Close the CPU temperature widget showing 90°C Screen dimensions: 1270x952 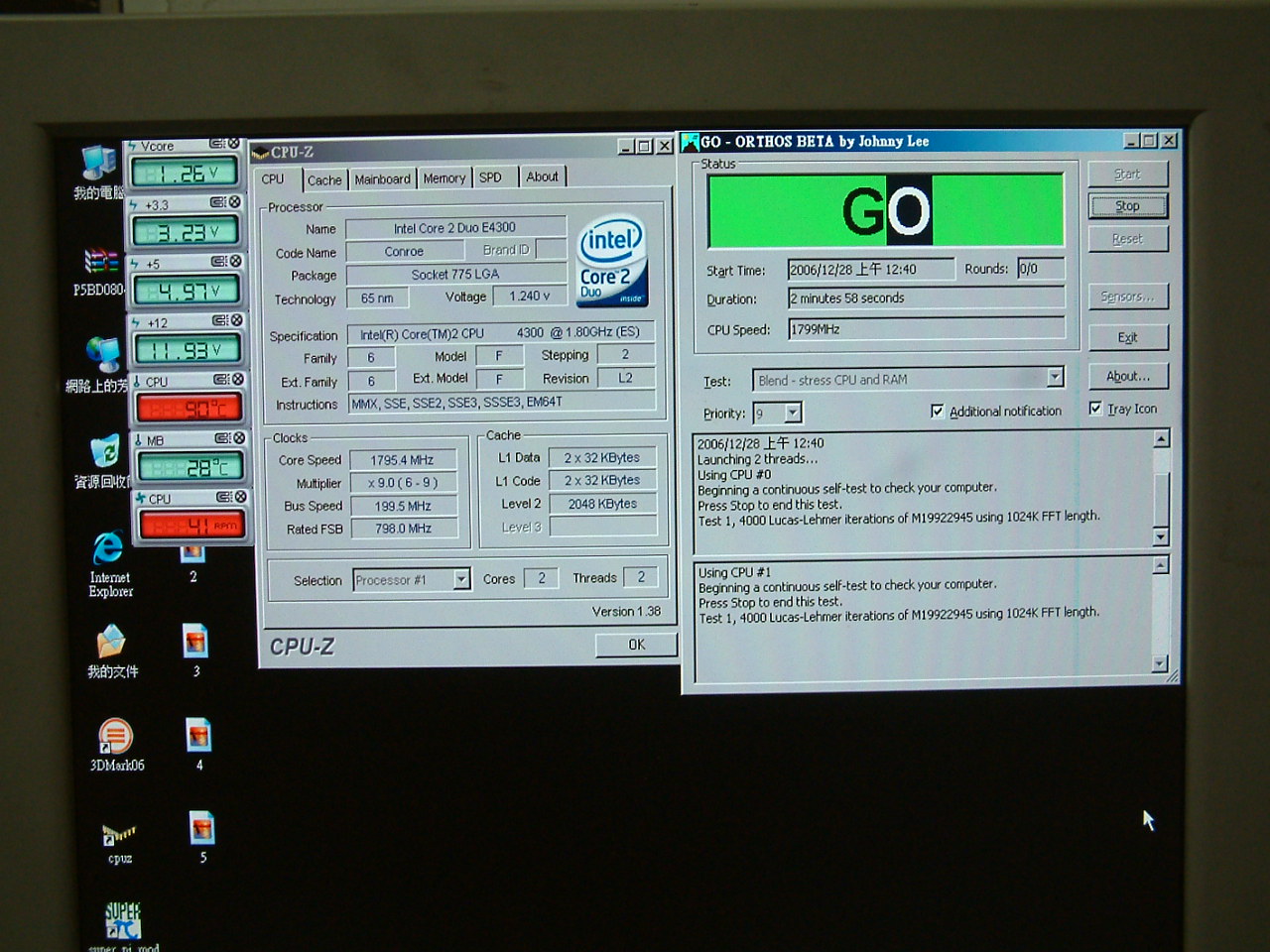(238, 379)
